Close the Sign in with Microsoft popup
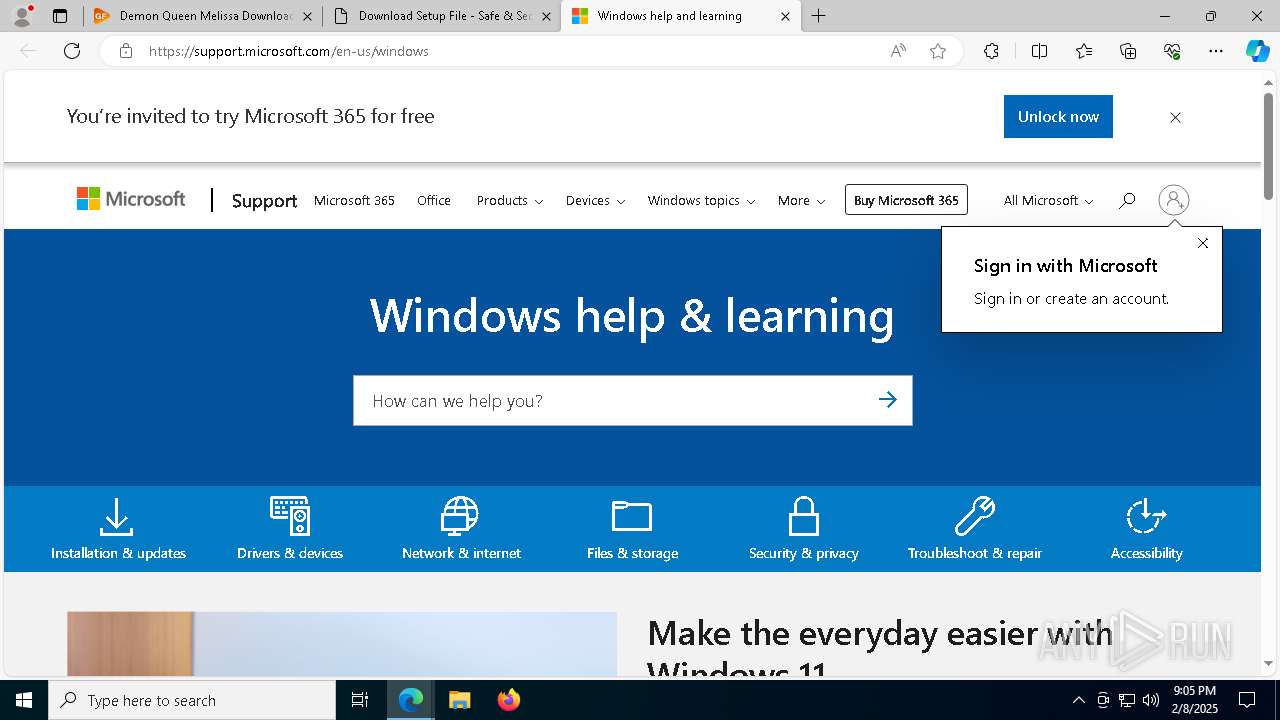This screenshot has height=720, width=1280. pyautogui.click(x=1203, y=243)
